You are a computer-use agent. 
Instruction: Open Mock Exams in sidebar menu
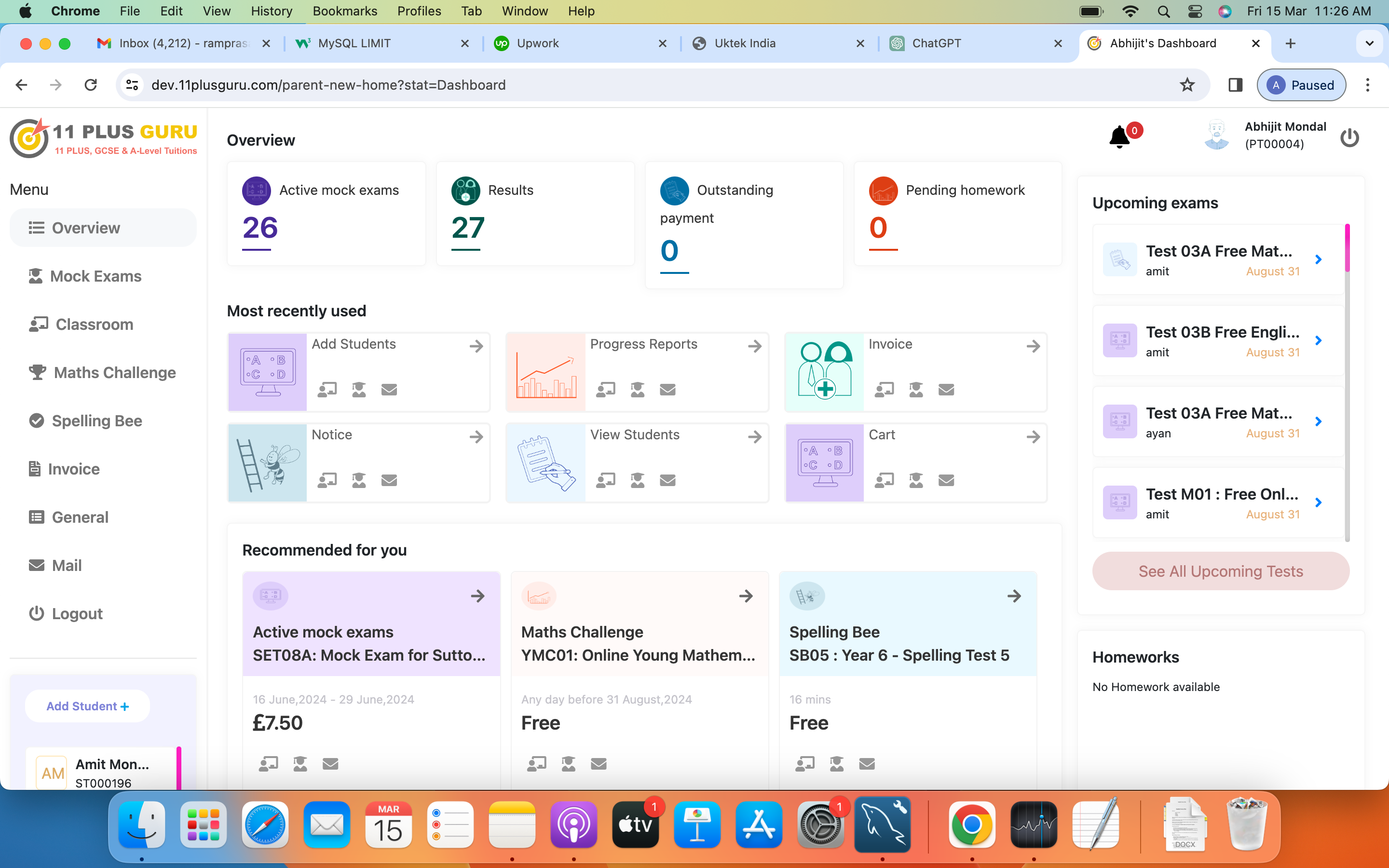tap(95, 276)
